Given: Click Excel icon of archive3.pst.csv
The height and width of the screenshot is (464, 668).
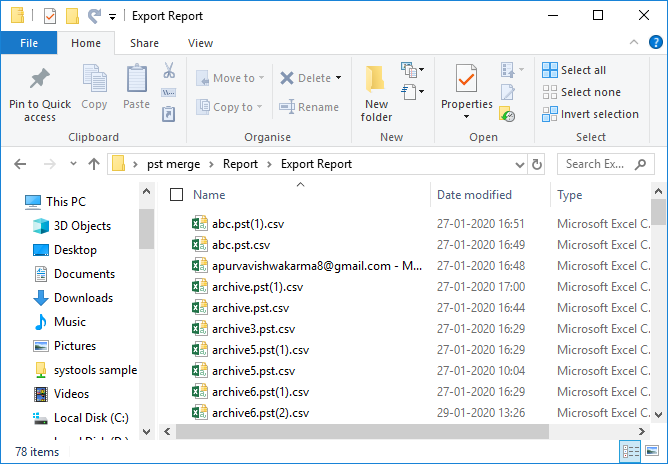Looking at the screenshot, I should (199, 329).
